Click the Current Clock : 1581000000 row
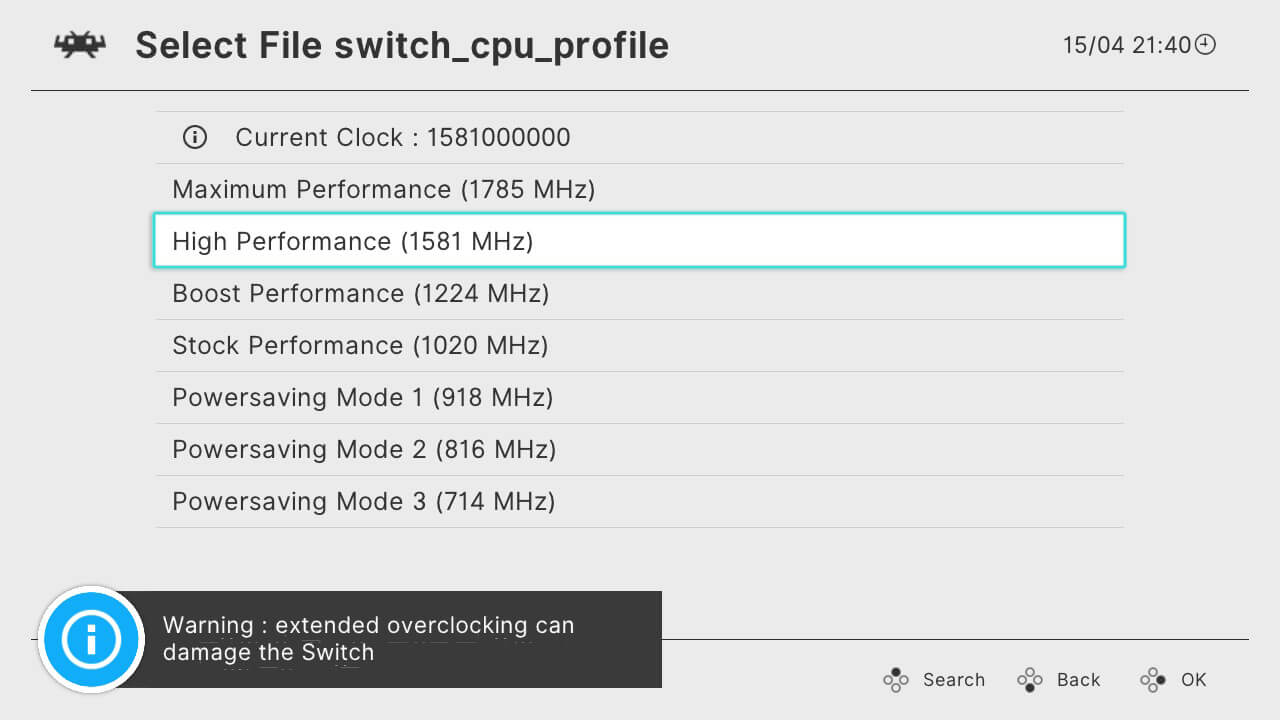1280x720 pixels. (640, 138)
